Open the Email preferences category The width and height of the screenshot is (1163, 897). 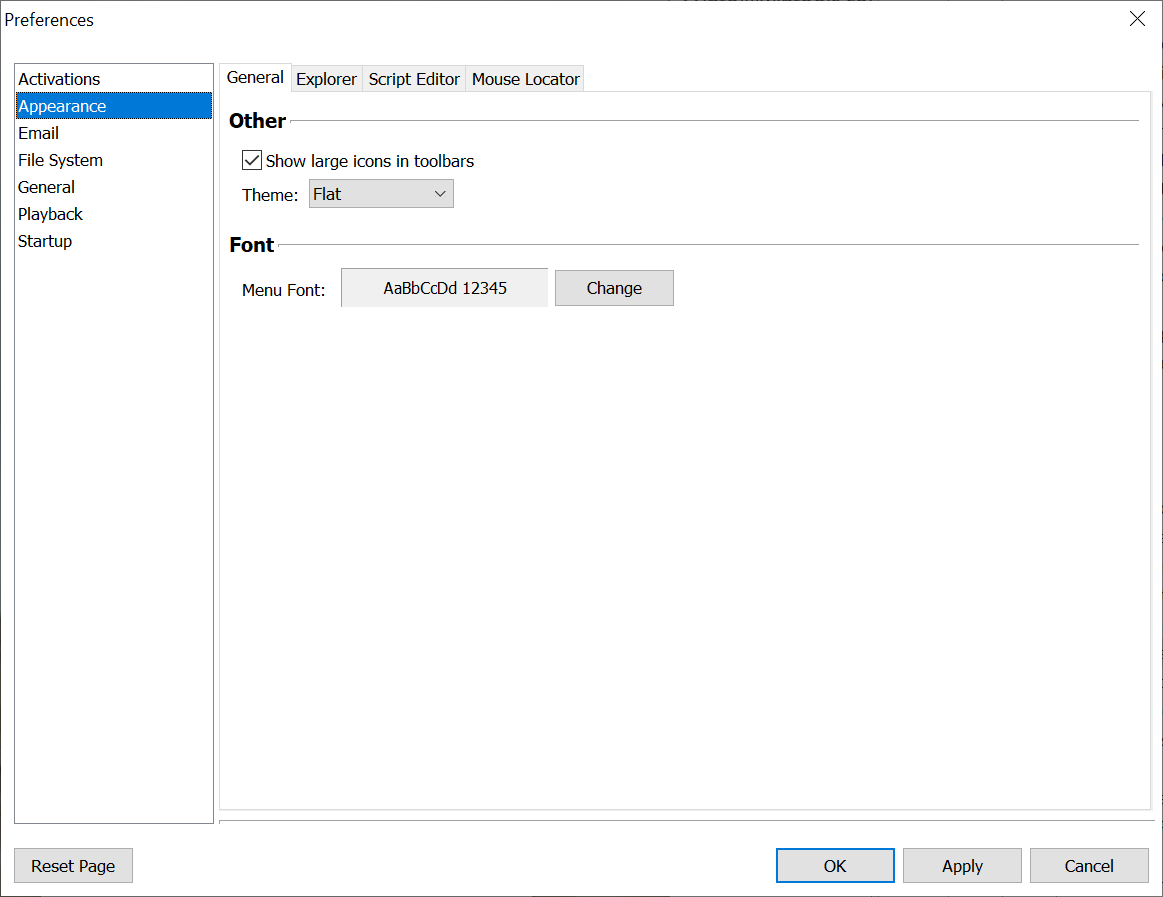click(x=39, y=133)
